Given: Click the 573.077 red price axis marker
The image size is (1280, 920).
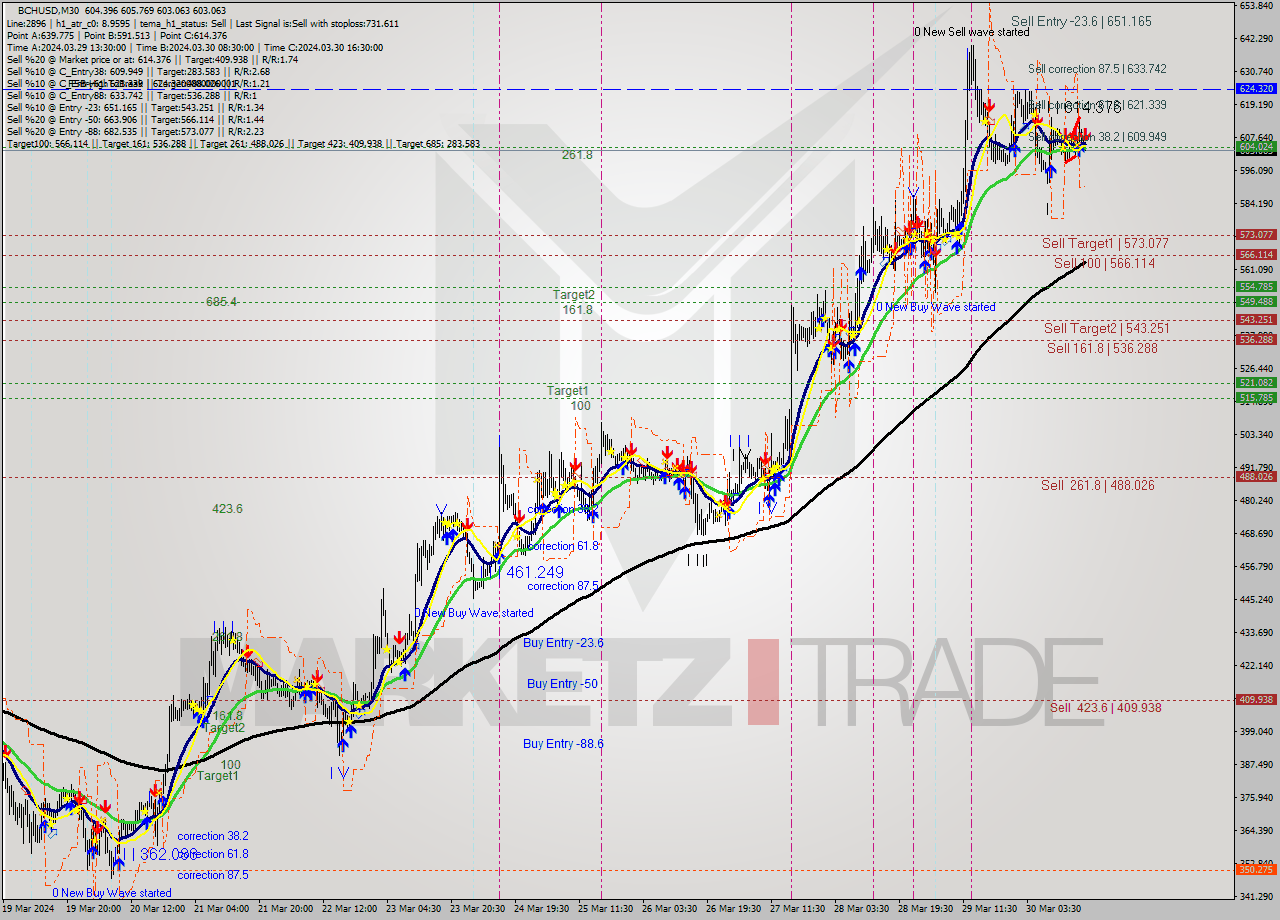Looking at the screenshot, I should (1256, 235).
